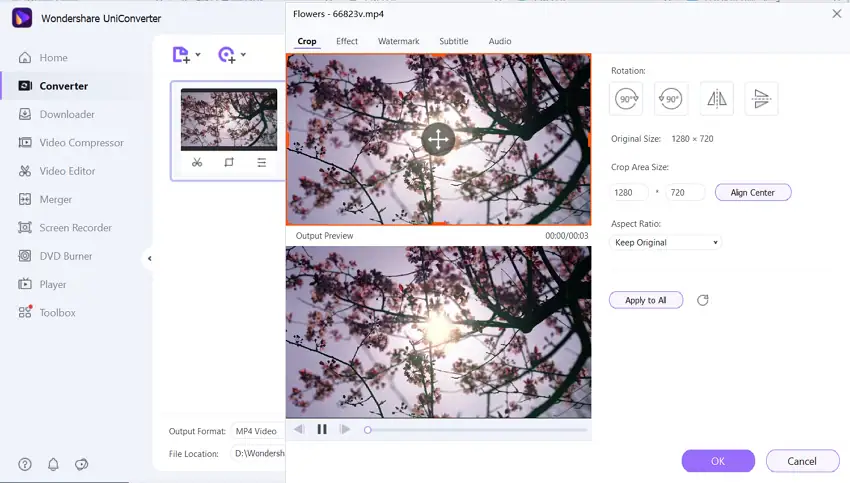The height and width of the screenshot is (483, 850).
Task: Click the add from device disc icon
Action: tap(227, 55)
